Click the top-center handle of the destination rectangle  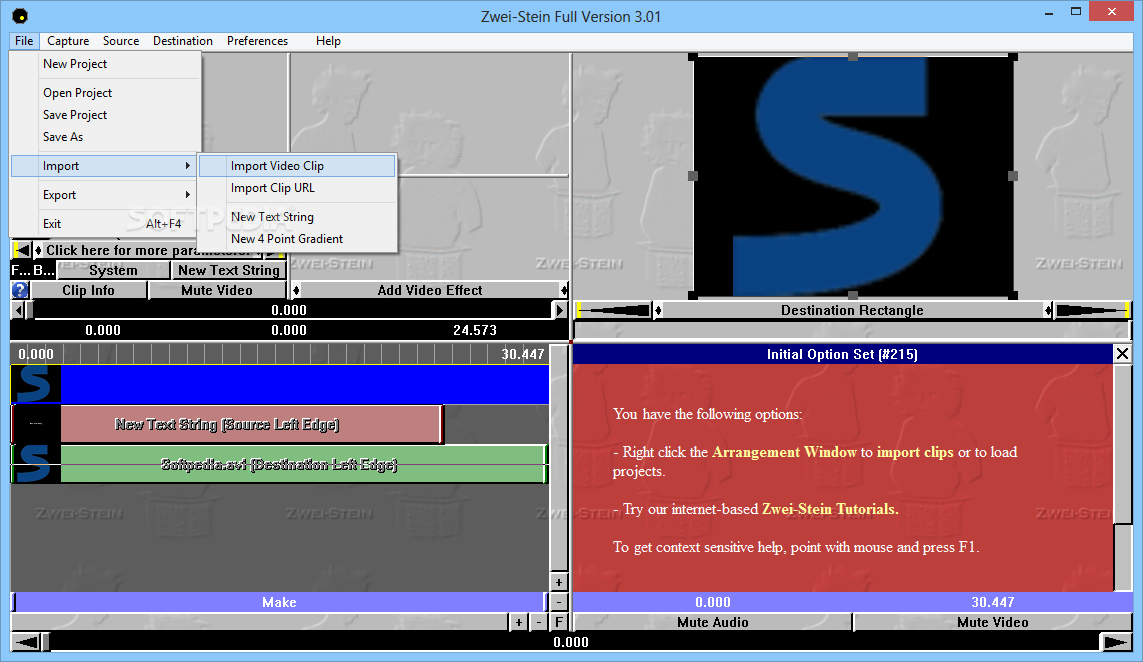point(853,56)
